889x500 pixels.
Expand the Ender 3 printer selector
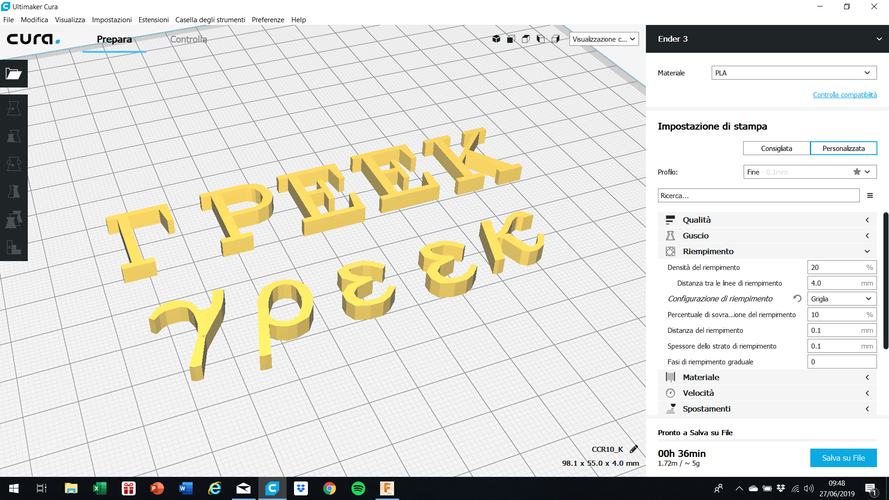[x=767, y=39]
